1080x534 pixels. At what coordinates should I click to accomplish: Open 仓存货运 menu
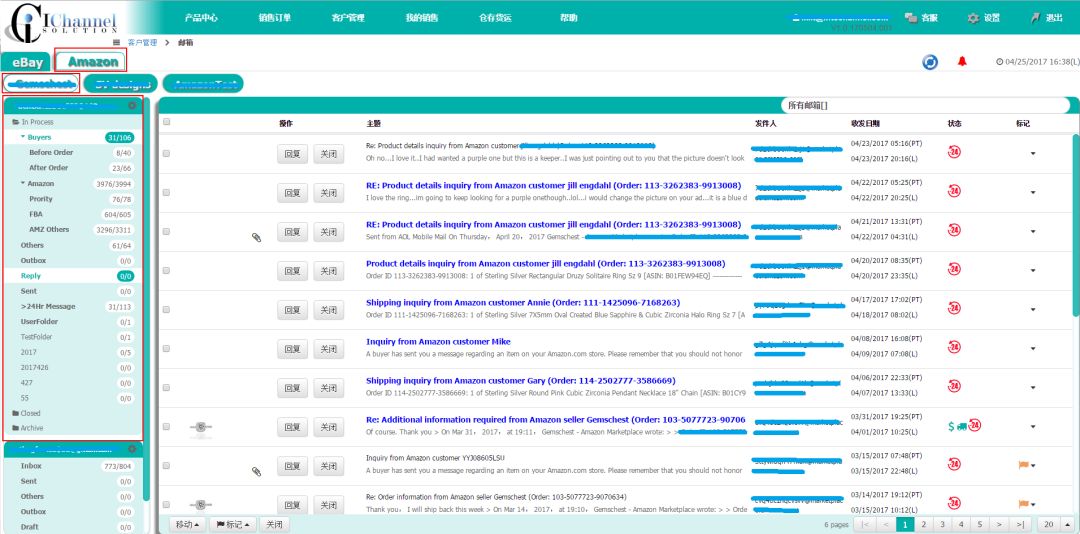coord(495,18)
